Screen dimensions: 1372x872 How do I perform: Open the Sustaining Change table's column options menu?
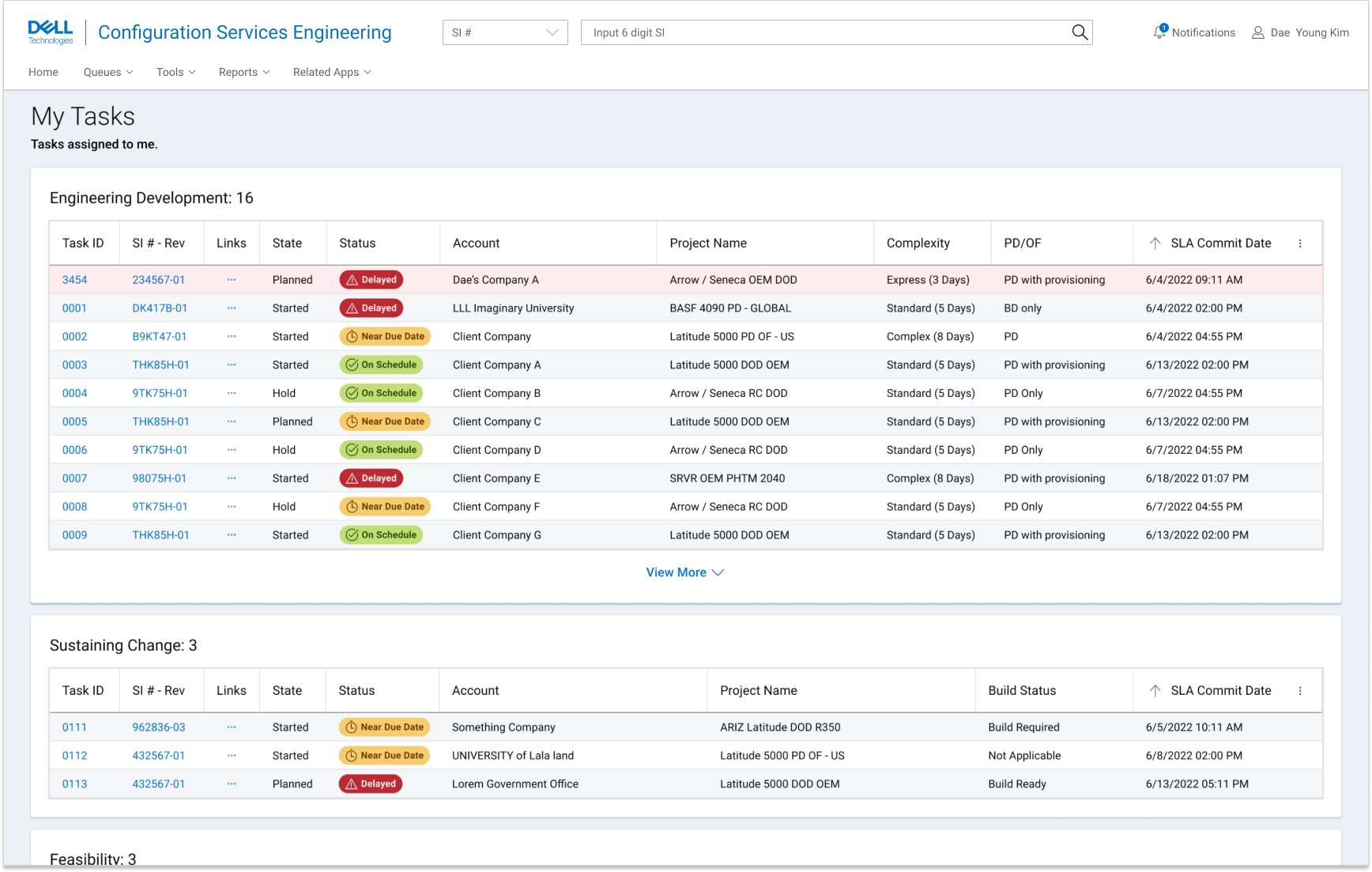tap(1300, 691)
